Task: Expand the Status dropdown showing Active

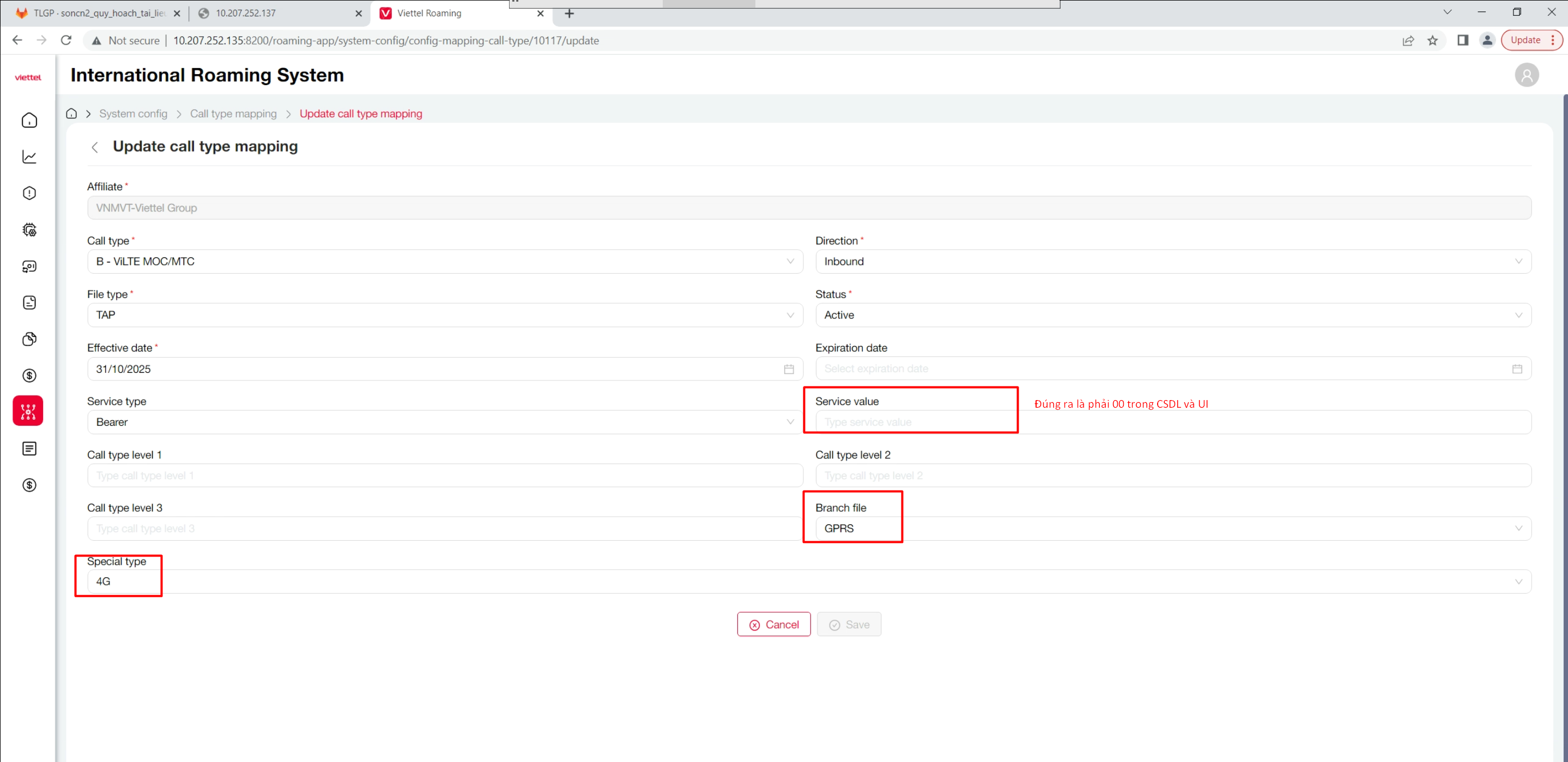Action: click(x=1172, y=315)
